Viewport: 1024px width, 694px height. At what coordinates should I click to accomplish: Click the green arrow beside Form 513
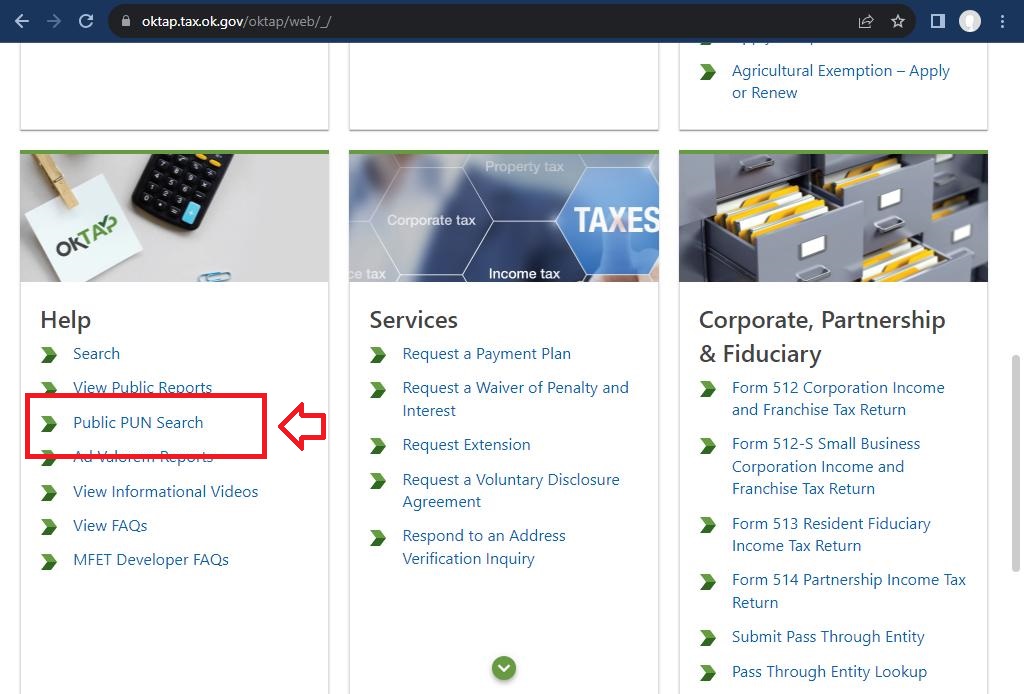click(x=708, y=525)
